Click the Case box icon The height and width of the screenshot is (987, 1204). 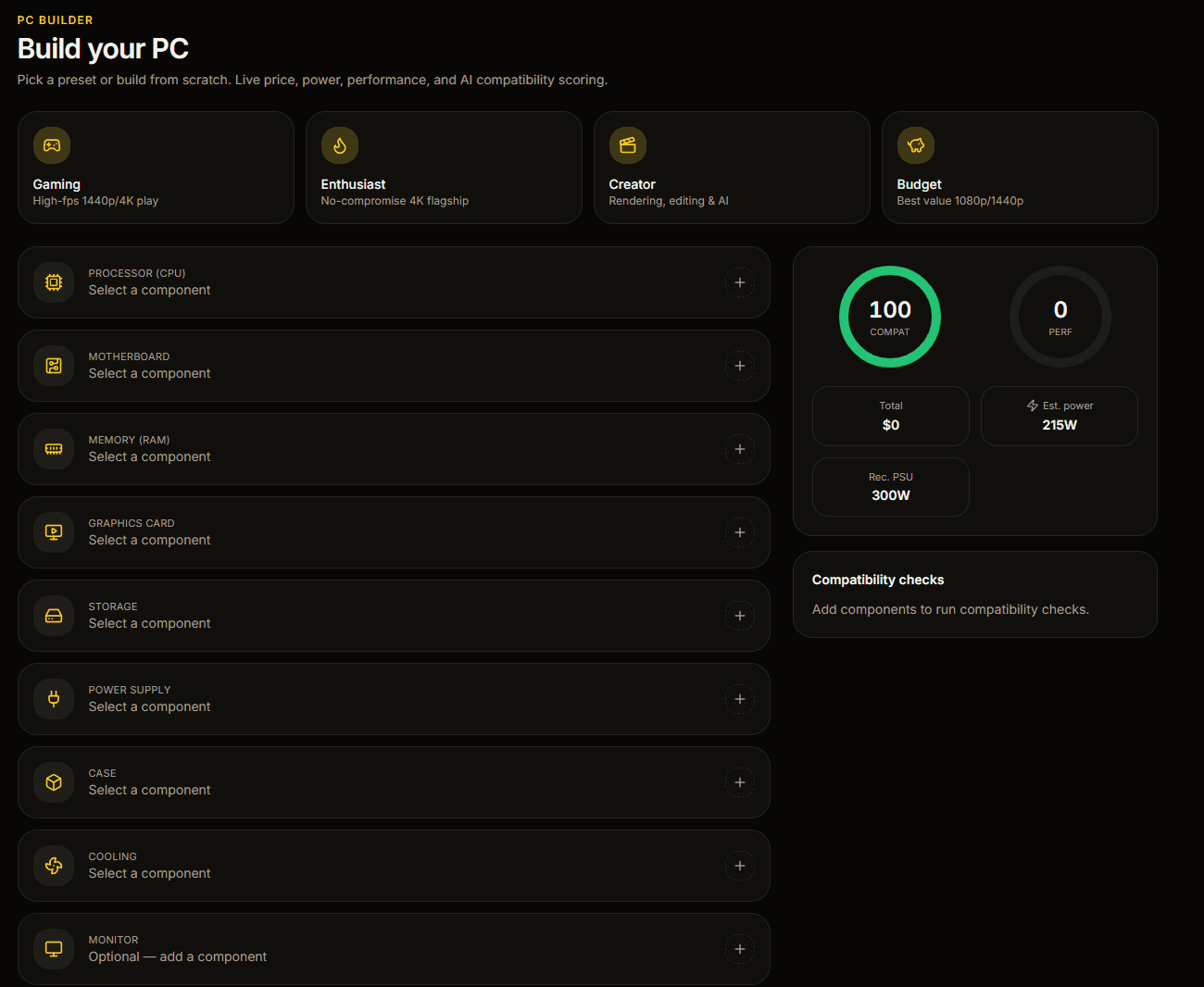(54, 782)
